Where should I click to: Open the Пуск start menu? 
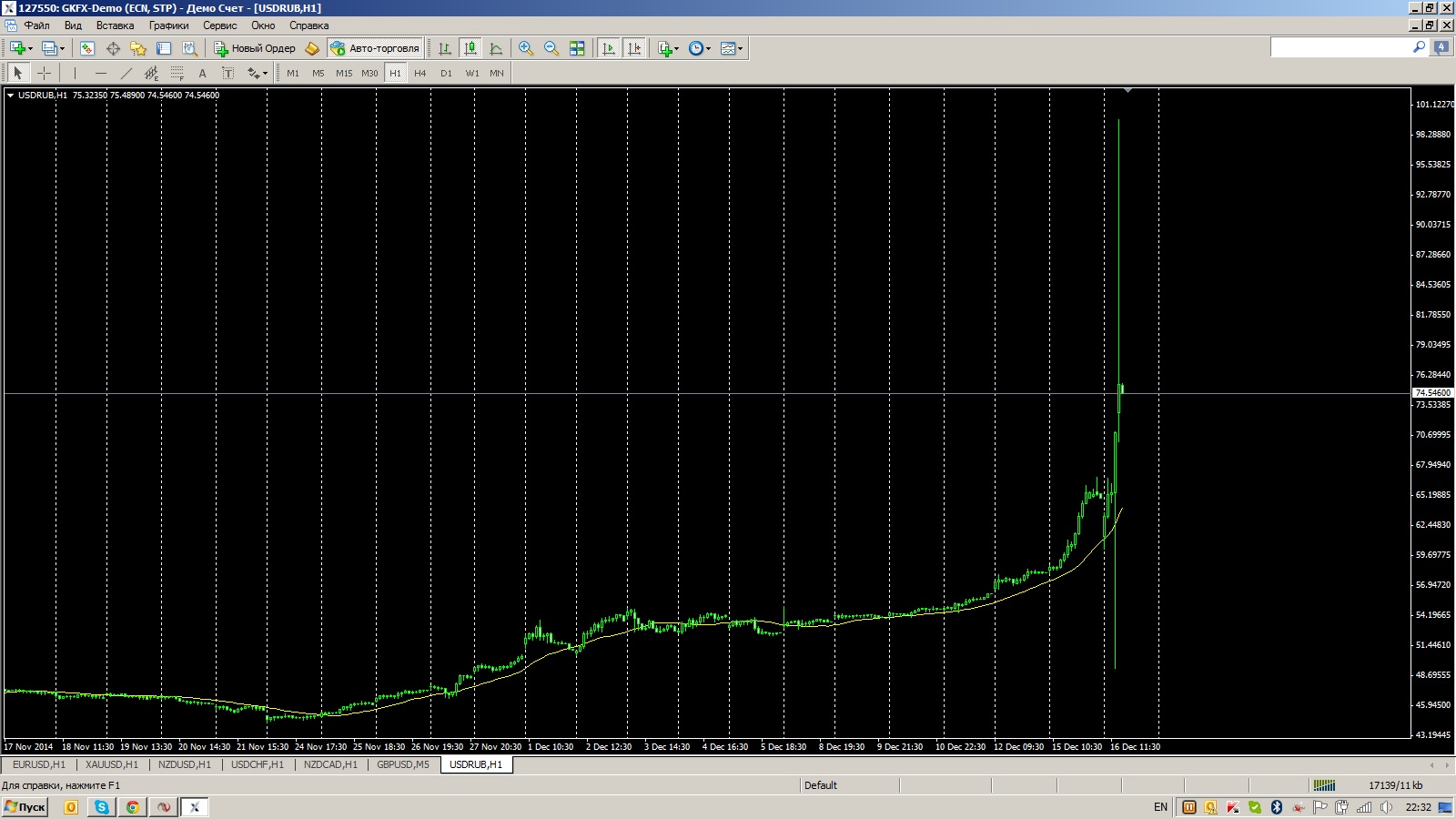(x=25, y=806)
